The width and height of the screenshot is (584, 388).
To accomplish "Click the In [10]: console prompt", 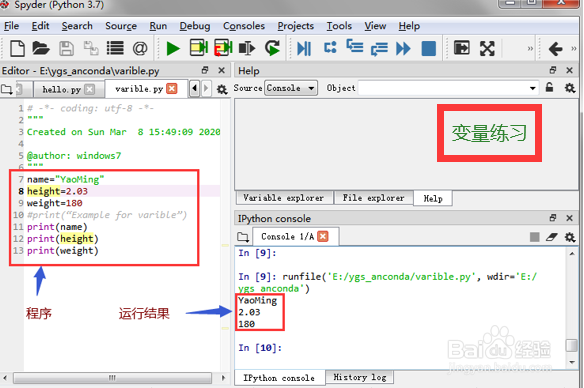I will (260, 348).
